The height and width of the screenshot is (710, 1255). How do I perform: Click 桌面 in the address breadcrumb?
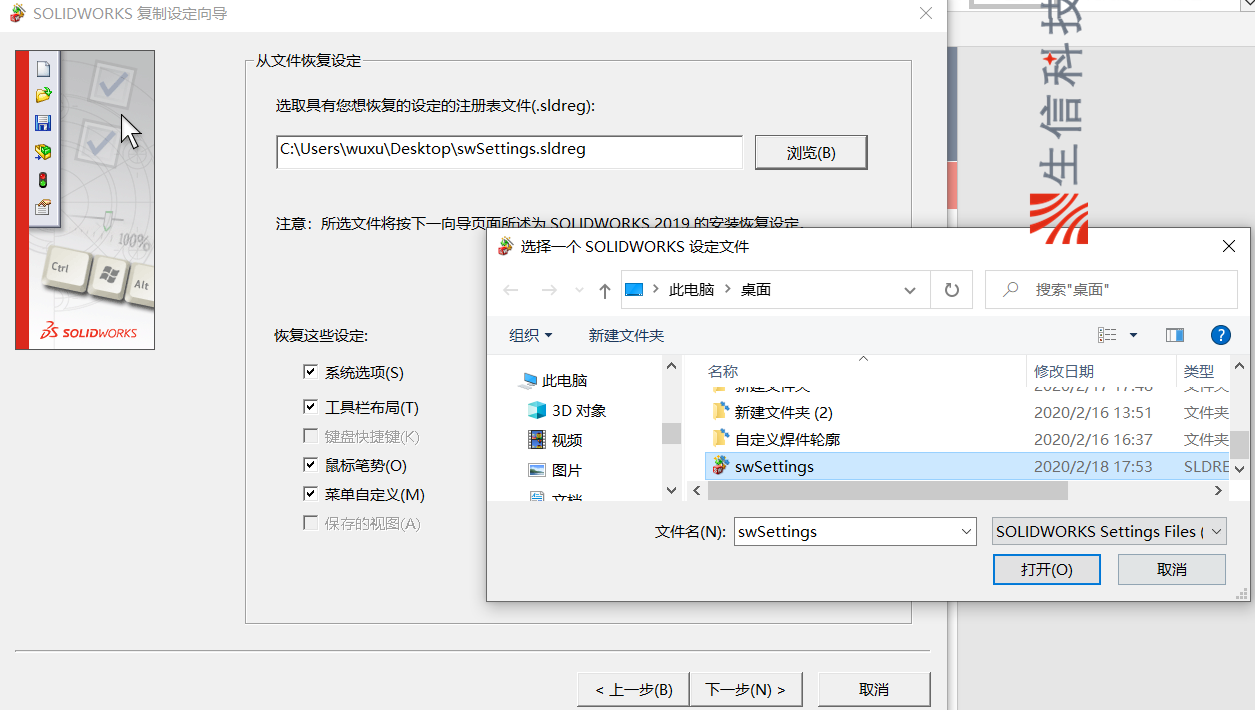point(756,290)
